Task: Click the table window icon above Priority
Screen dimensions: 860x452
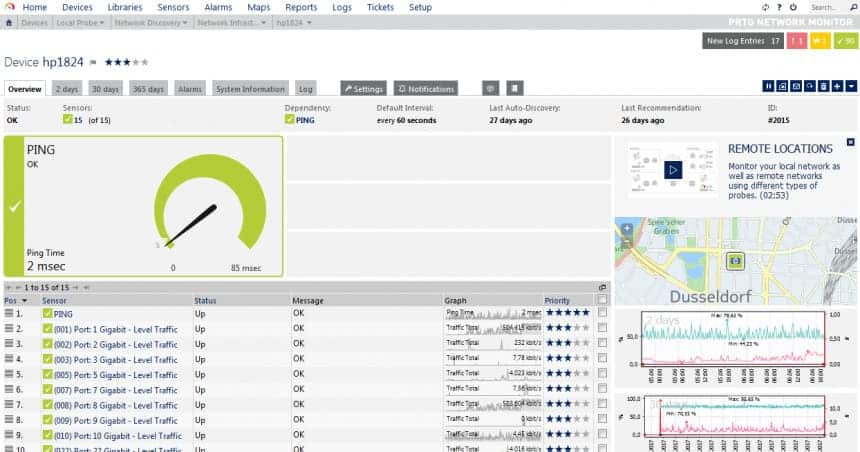Action: tap(602, 287)
